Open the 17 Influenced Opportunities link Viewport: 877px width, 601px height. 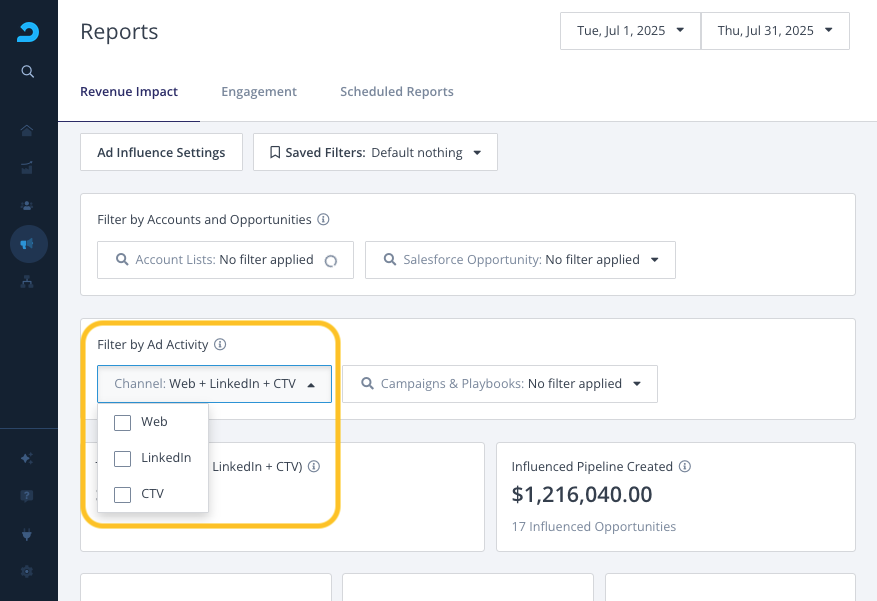(593, 527)
